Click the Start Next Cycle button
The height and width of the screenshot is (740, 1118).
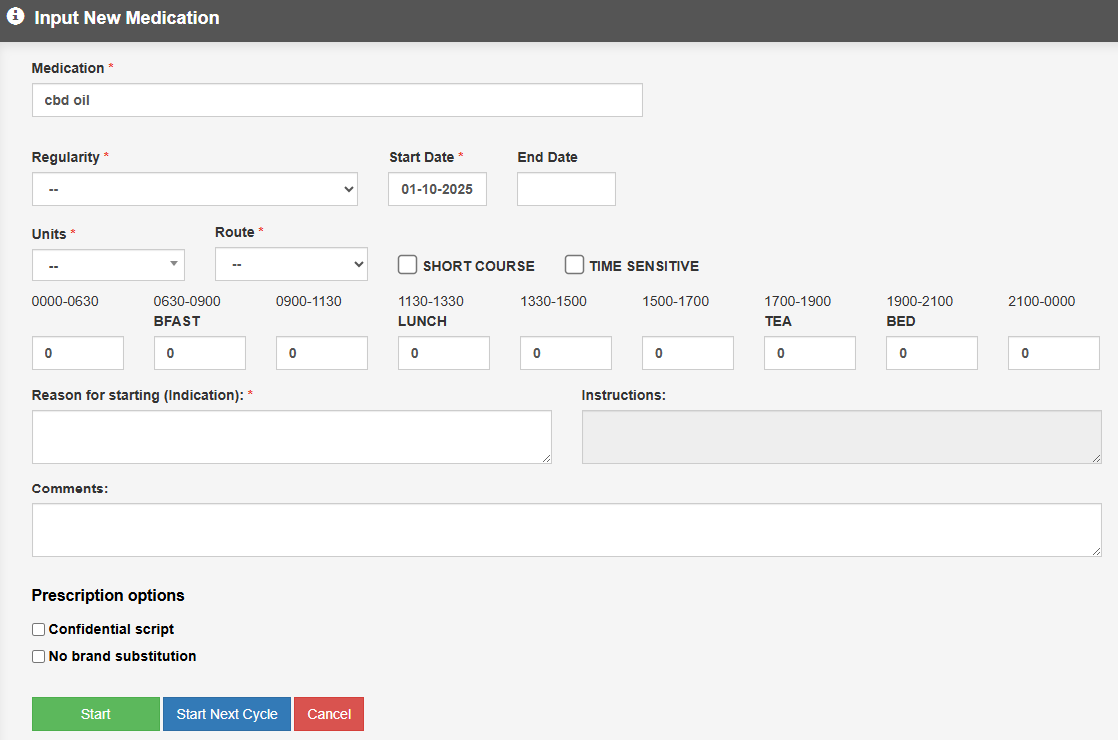tap(227, 714)
